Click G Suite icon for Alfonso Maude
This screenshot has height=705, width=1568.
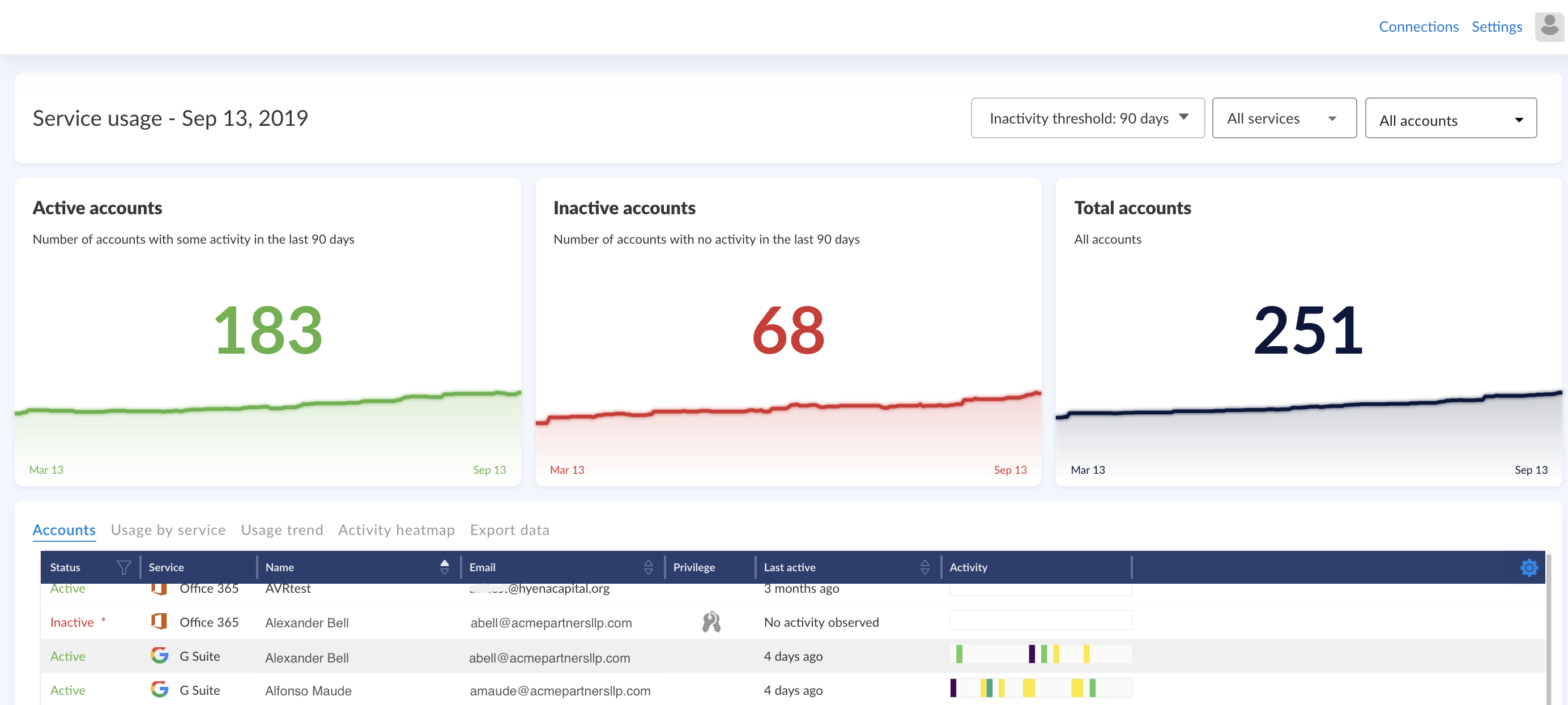[160, 690]
